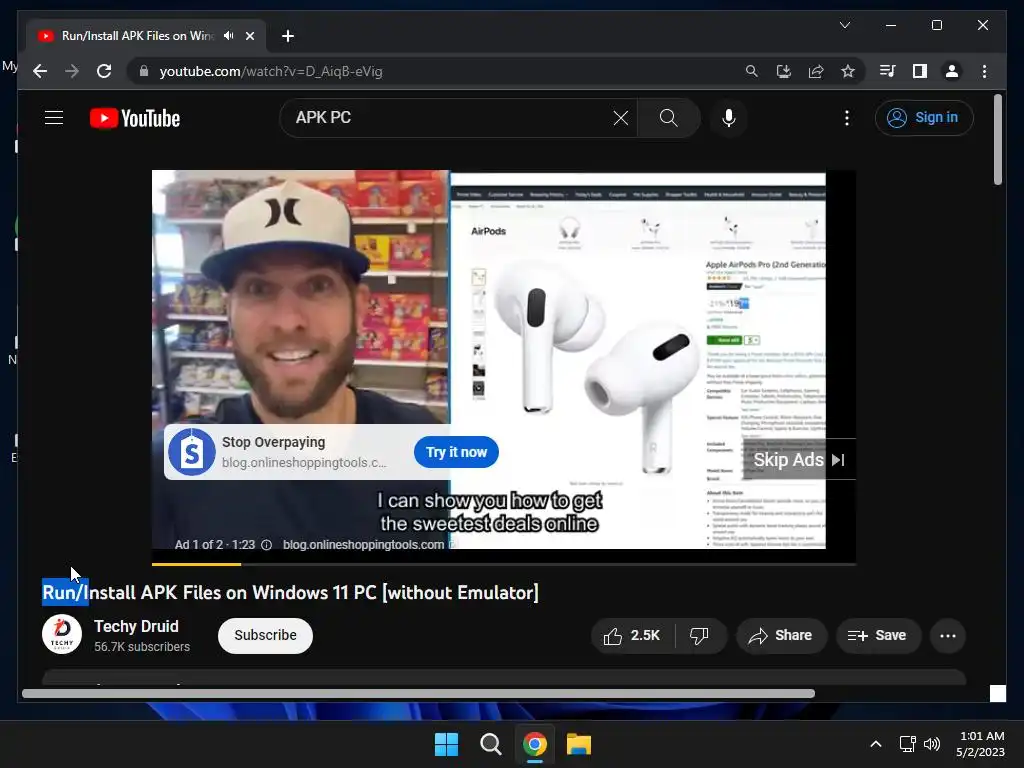
Task: Show hidden system tray icons
Action: point(876,744)
